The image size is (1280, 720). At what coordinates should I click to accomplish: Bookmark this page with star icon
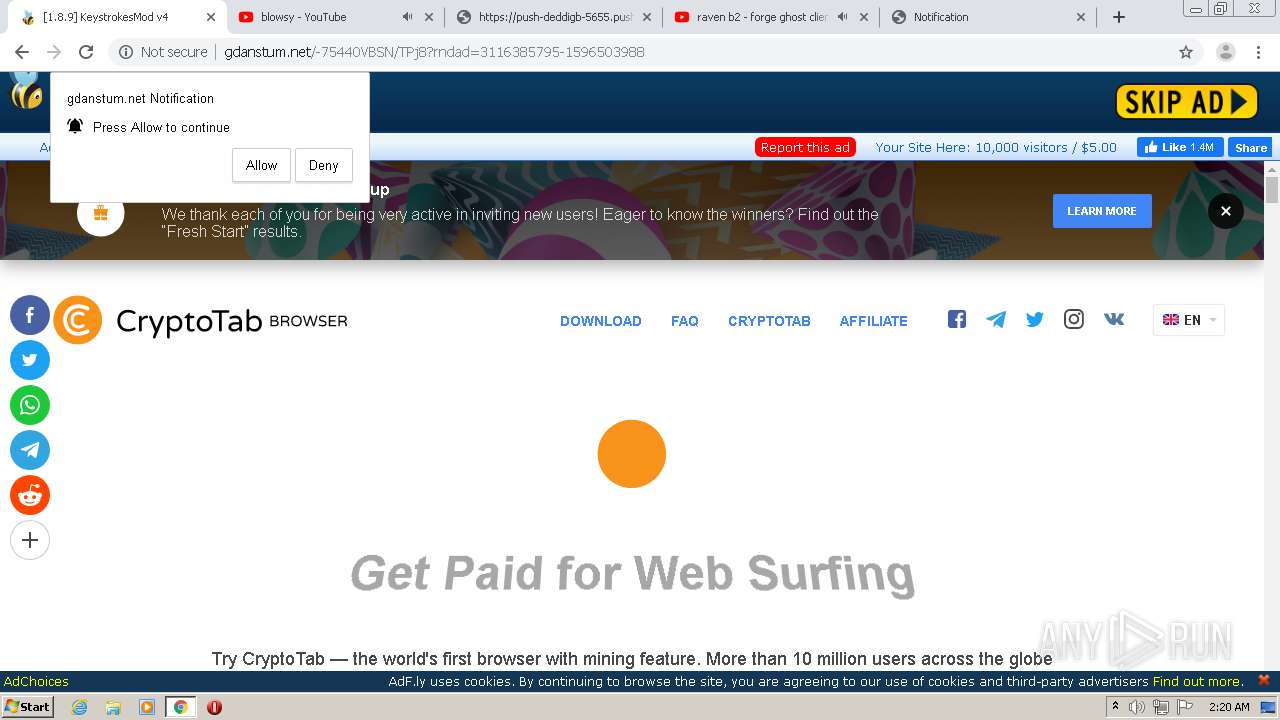1186,52
